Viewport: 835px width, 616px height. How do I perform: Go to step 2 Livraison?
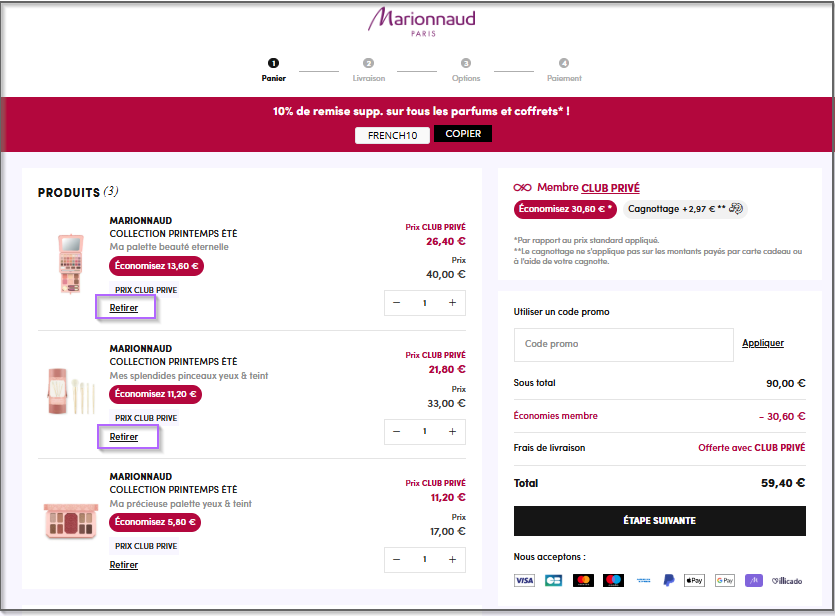tap(369, 70)
